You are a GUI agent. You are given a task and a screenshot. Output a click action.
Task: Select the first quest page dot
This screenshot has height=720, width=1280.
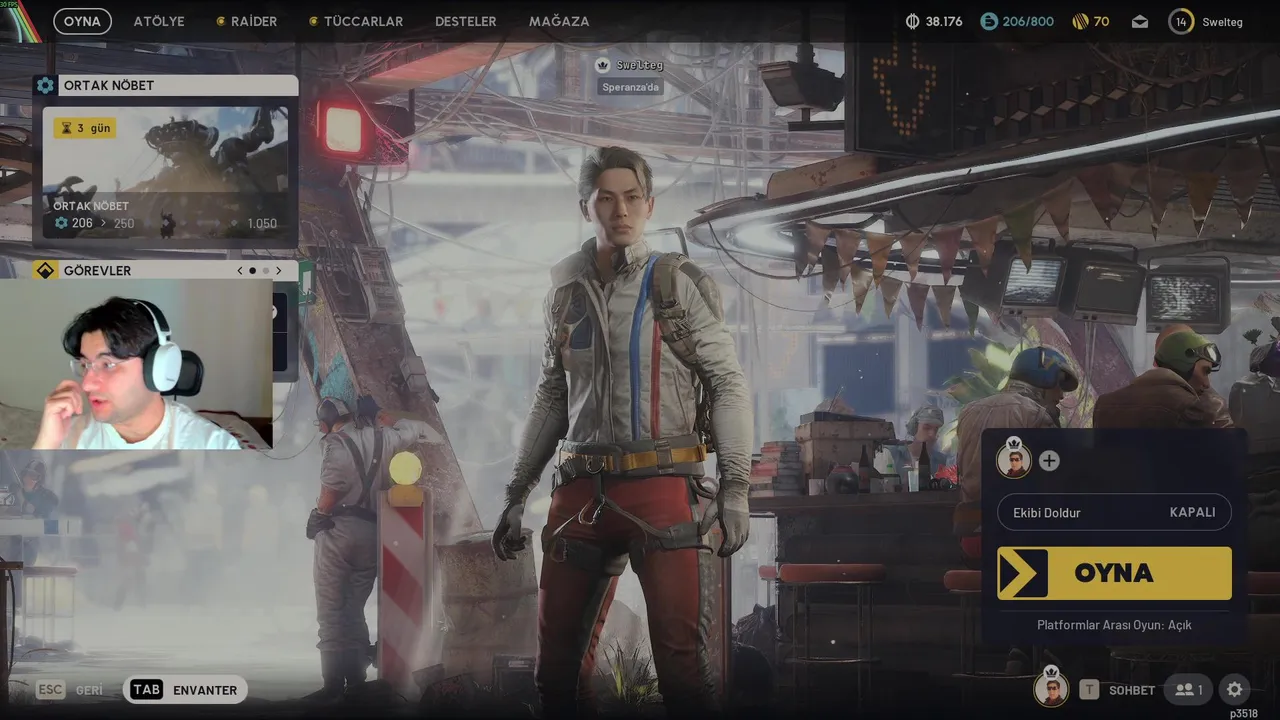[253, 270]
